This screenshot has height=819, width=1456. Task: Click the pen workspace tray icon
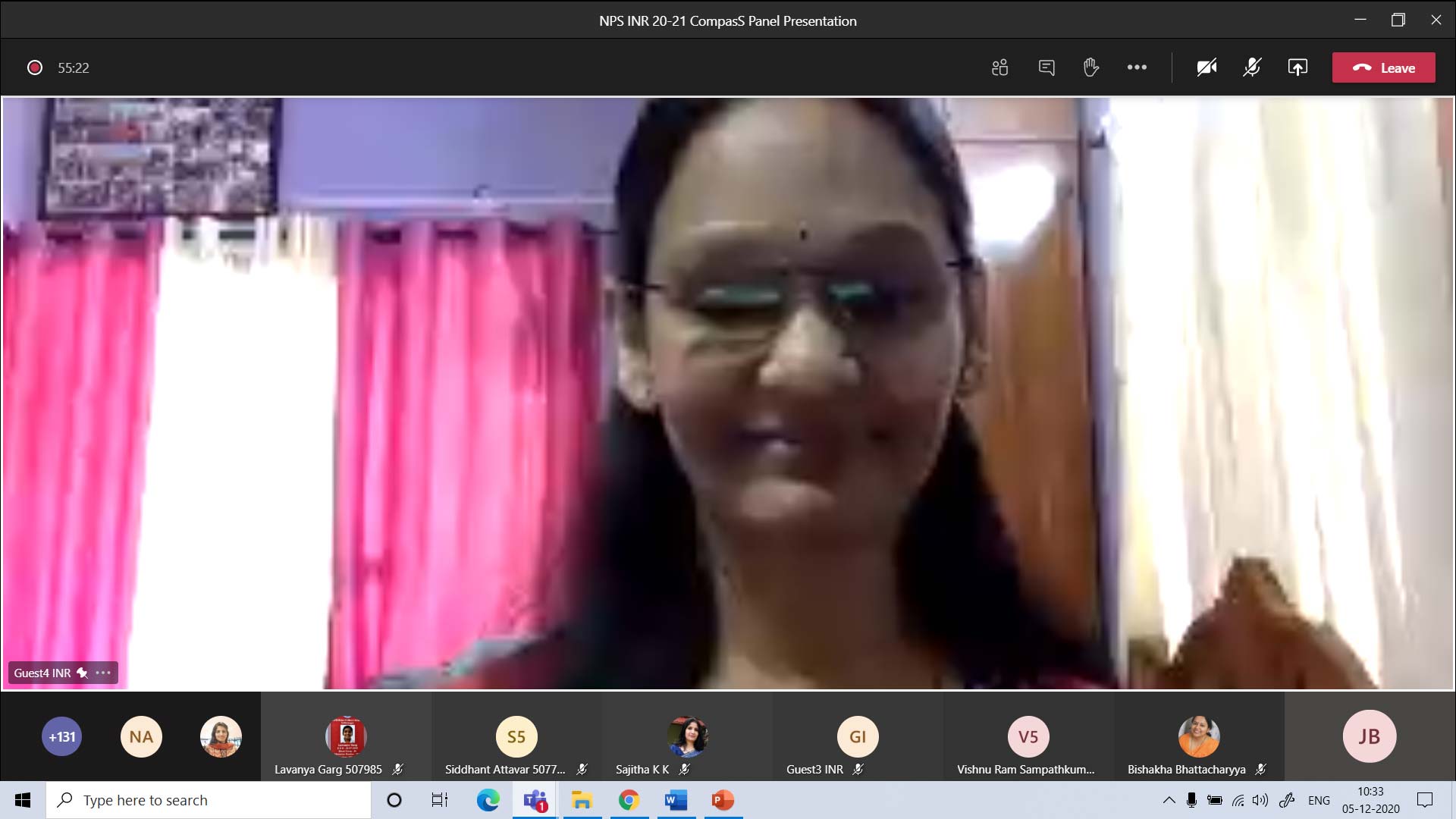(x=1287, y=800)
